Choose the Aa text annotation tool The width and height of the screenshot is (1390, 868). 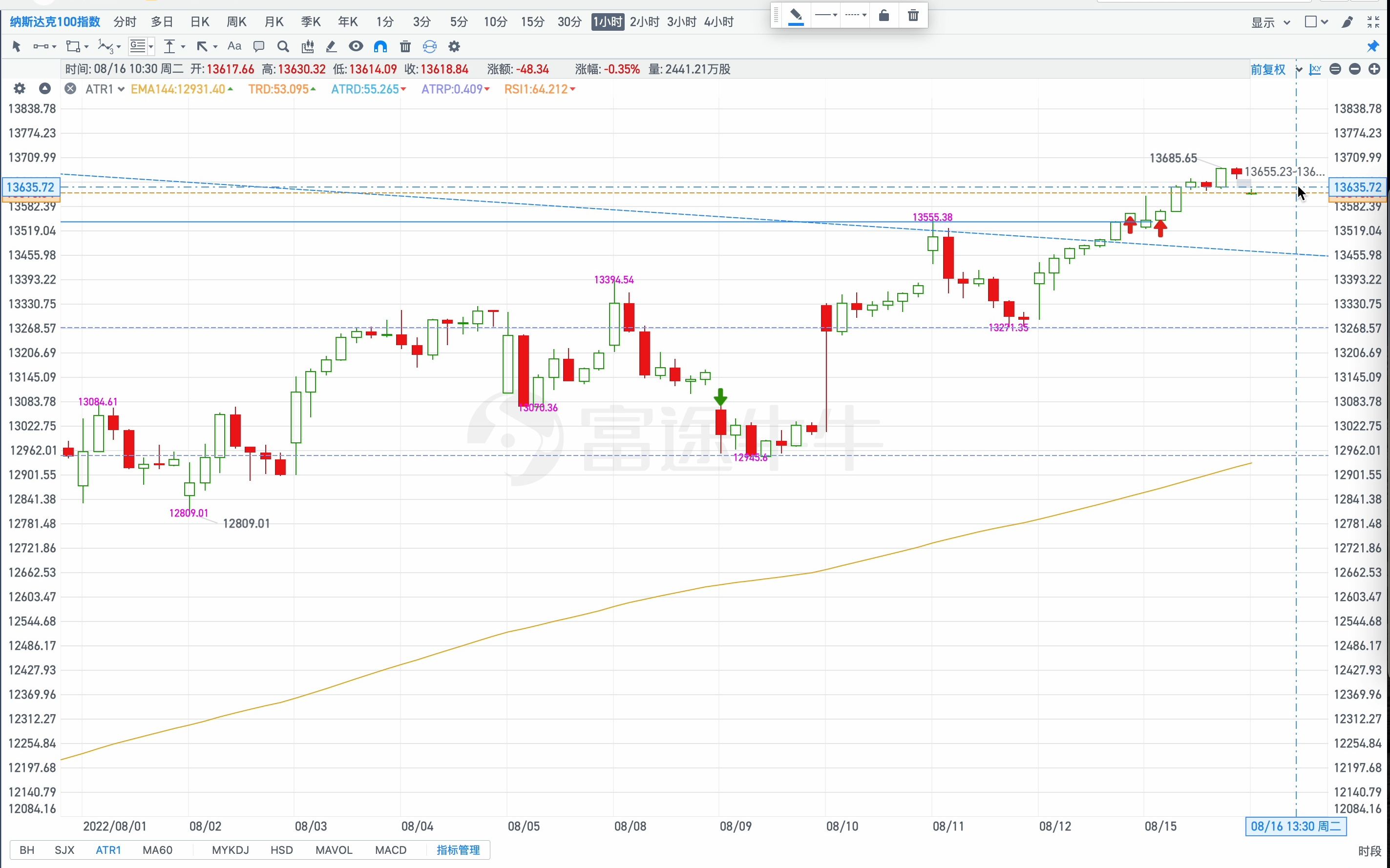pos(234,46)
